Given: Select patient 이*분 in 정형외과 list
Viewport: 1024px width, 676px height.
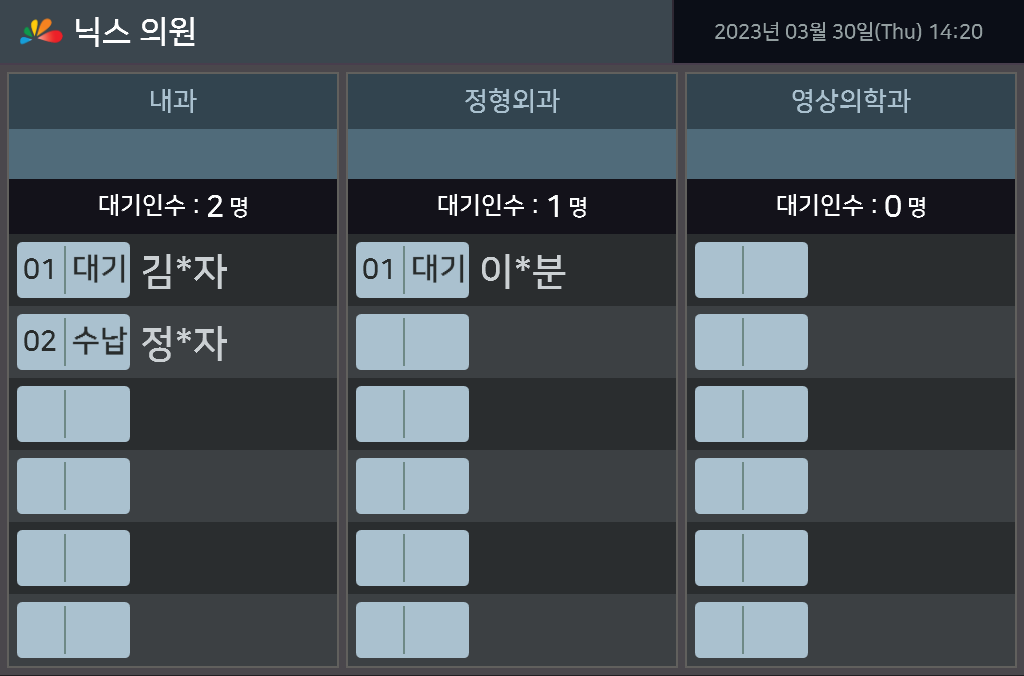Looking at the screenshot, I should (x=523, y=271).
